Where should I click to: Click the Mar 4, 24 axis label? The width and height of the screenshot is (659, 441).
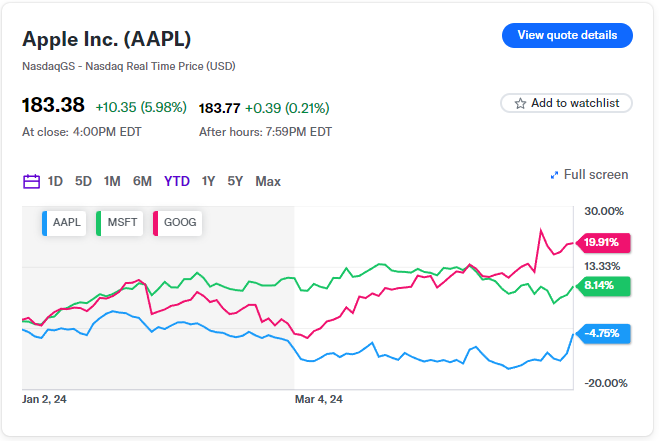319,399
